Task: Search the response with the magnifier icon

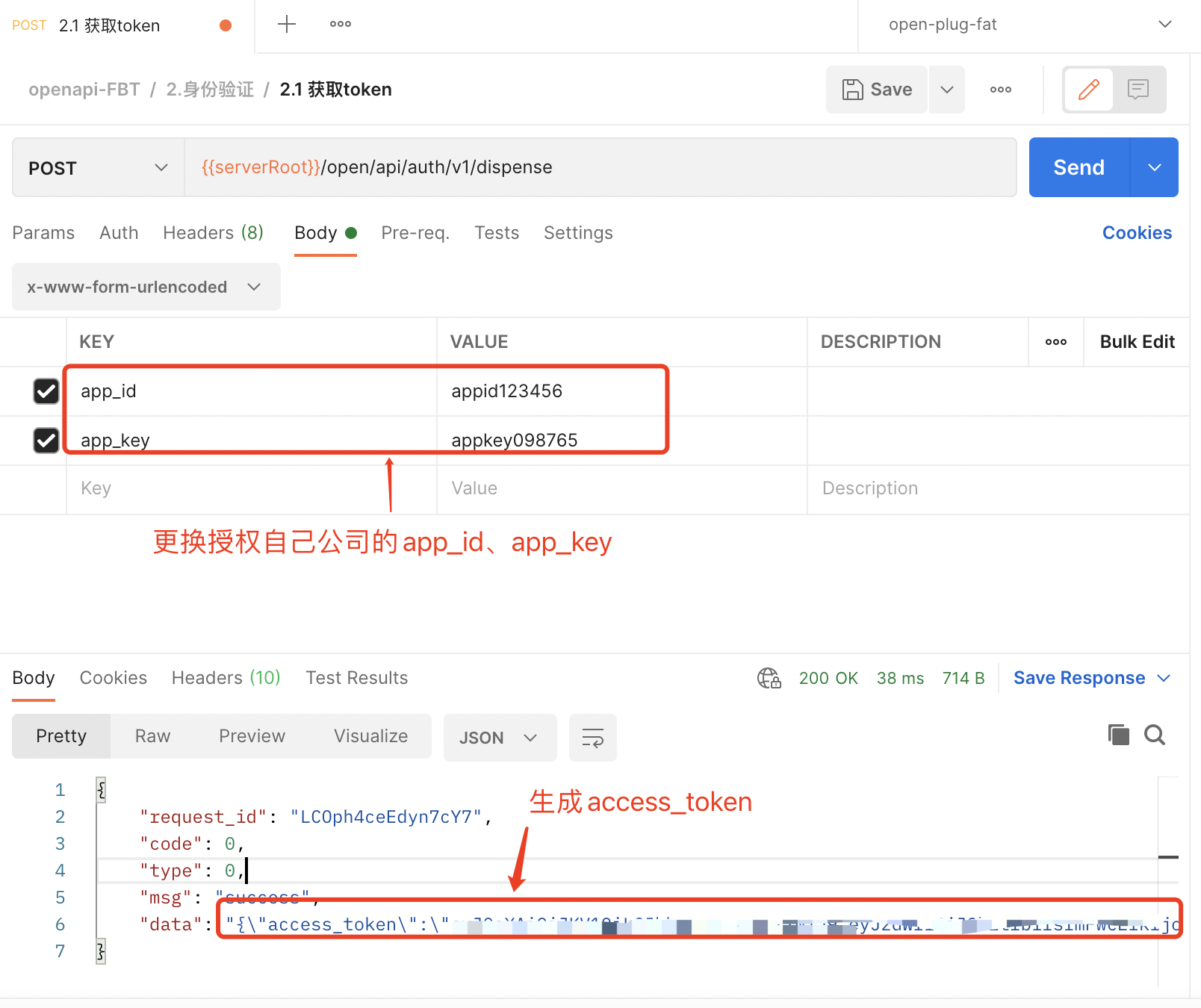Action: click(x=1154, y=735)
